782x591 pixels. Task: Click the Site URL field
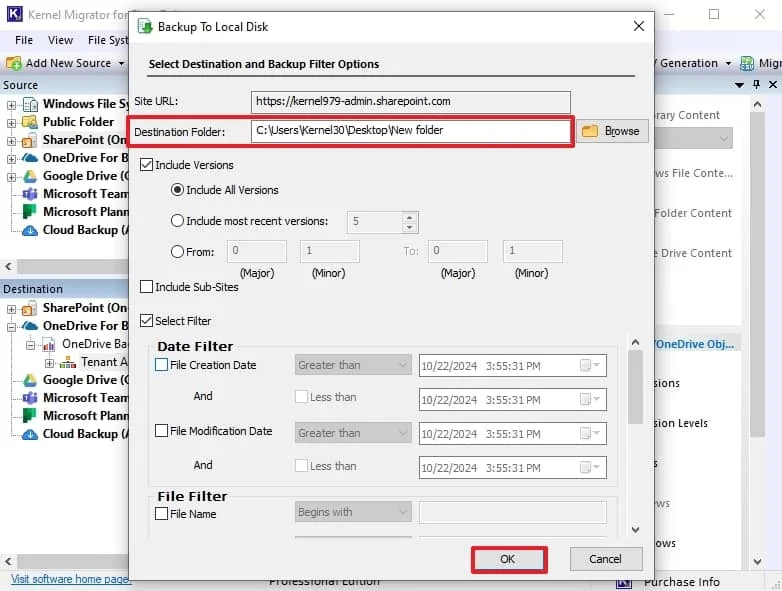click(411, 102)
